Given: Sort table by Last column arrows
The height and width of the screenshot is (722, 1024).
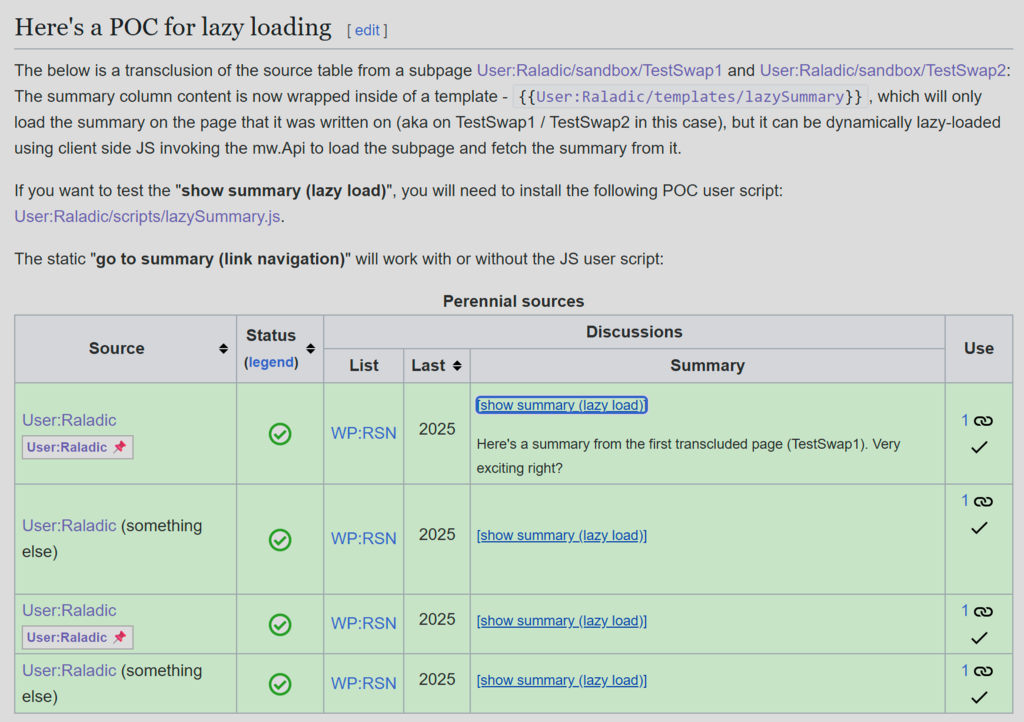Looking at the screenshot, I should [457, 366].
